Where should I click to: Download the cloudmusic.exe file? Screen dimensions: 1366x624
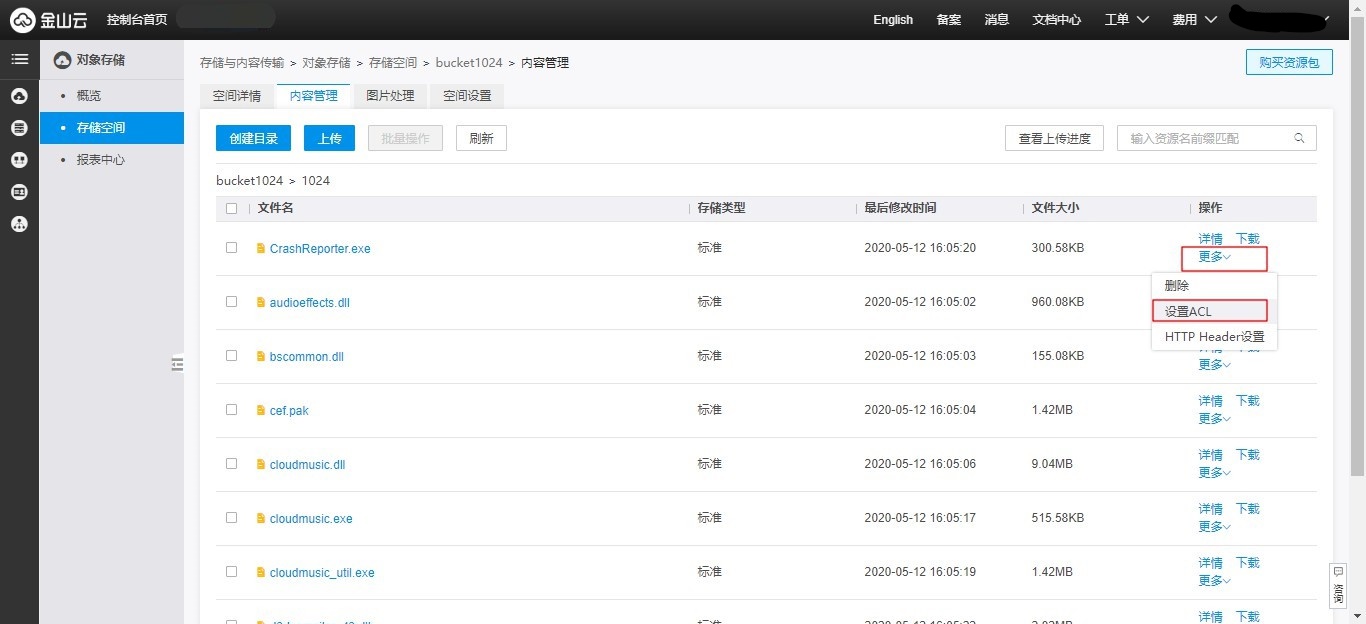pyautogui.click(x=1248, y=509)
